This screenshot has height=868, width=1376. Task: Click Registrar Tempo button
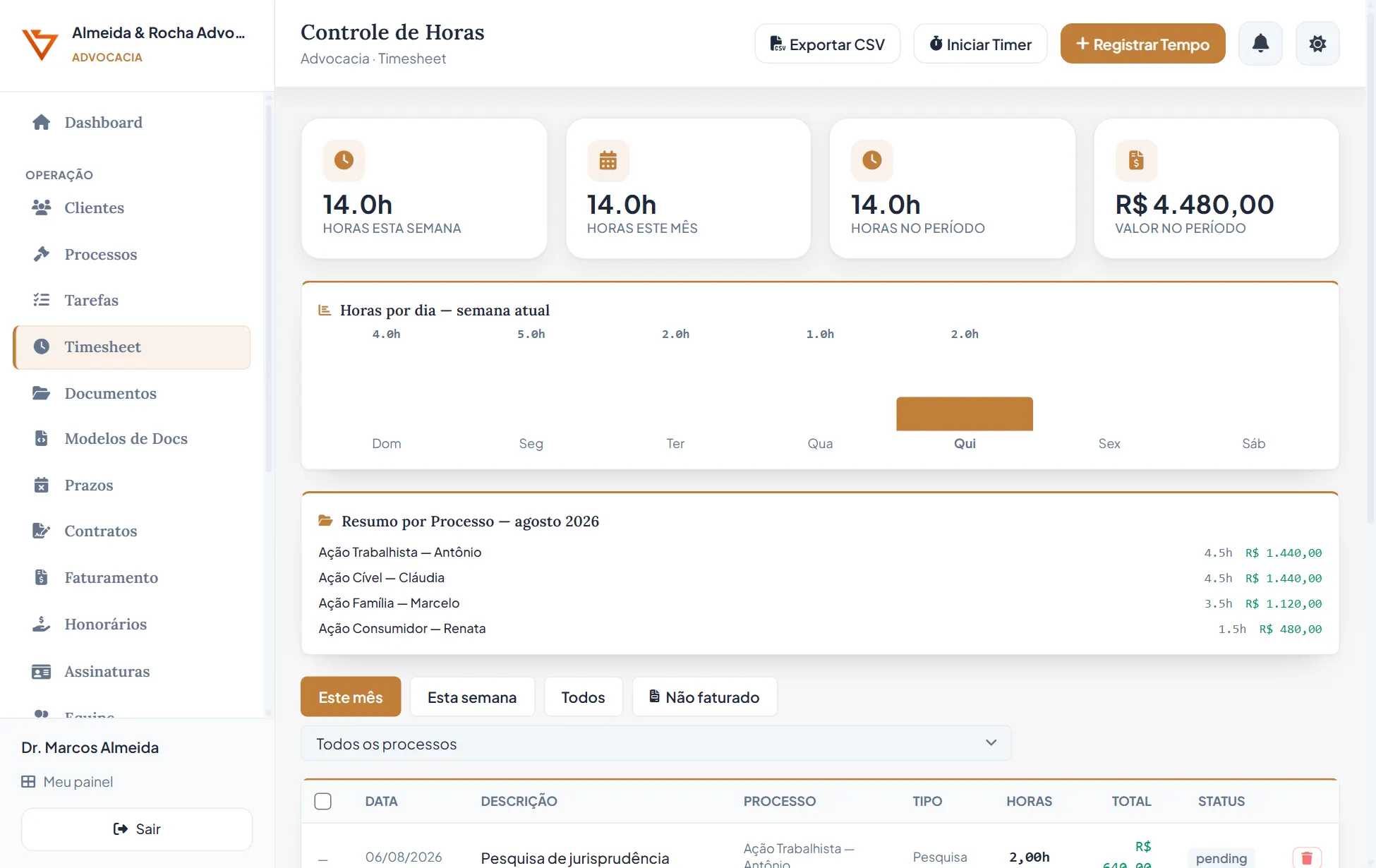pos(1142,44)
